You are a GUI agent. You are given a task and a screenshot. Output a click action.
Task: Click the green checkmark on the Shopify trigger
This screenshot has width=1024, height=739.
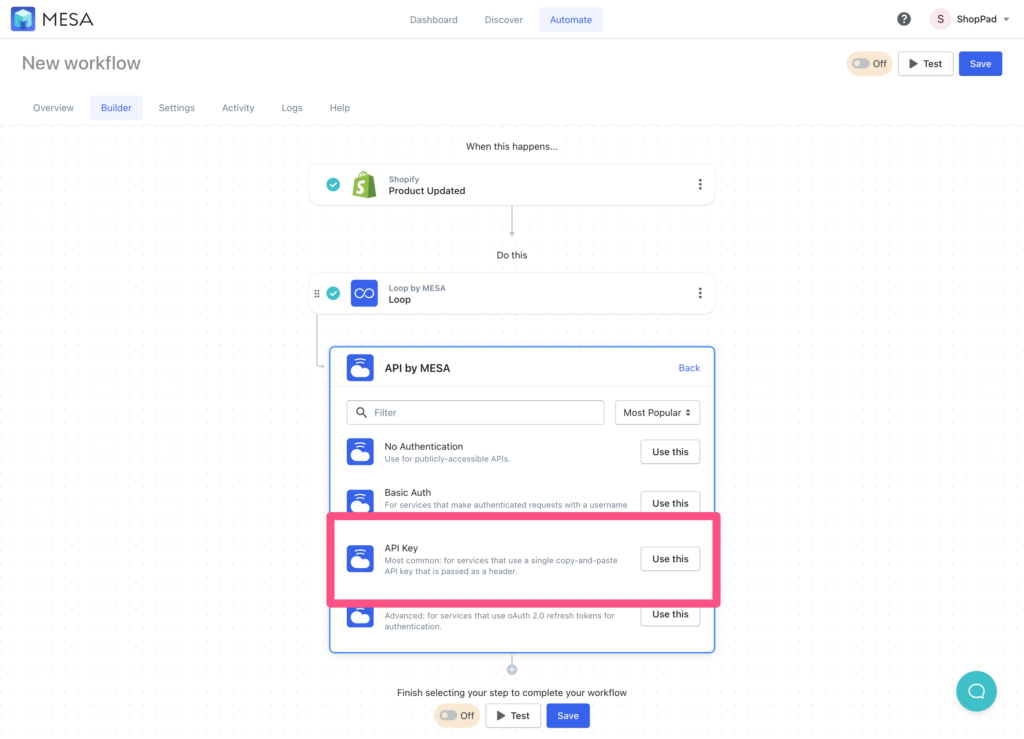(332, 184)
